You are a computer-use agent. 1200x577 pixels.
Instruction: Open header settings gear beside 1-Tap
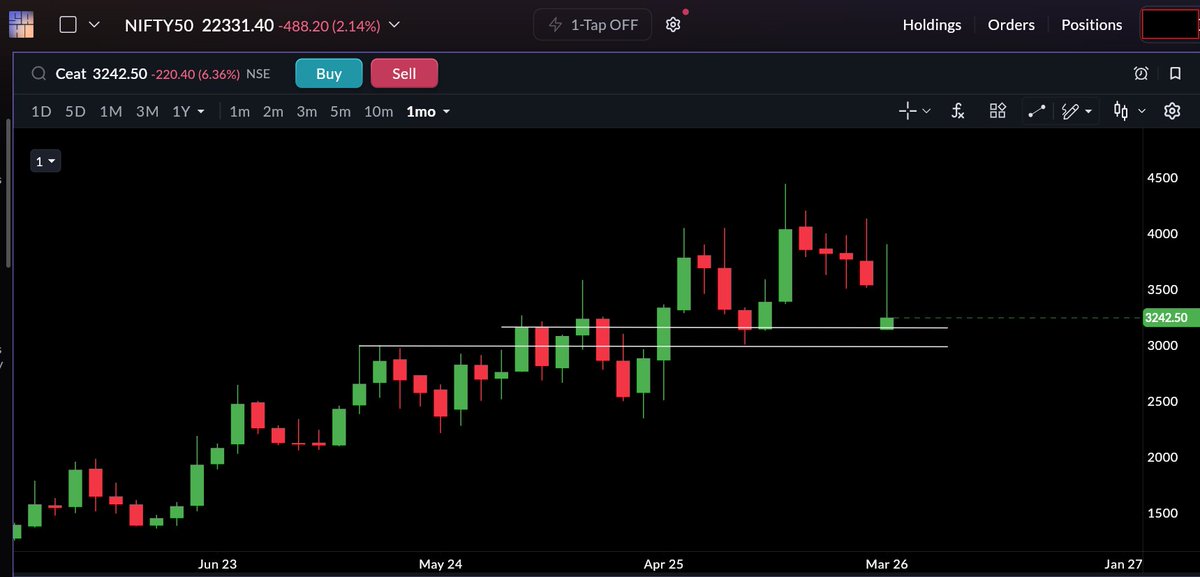click(x=673, y=25)
